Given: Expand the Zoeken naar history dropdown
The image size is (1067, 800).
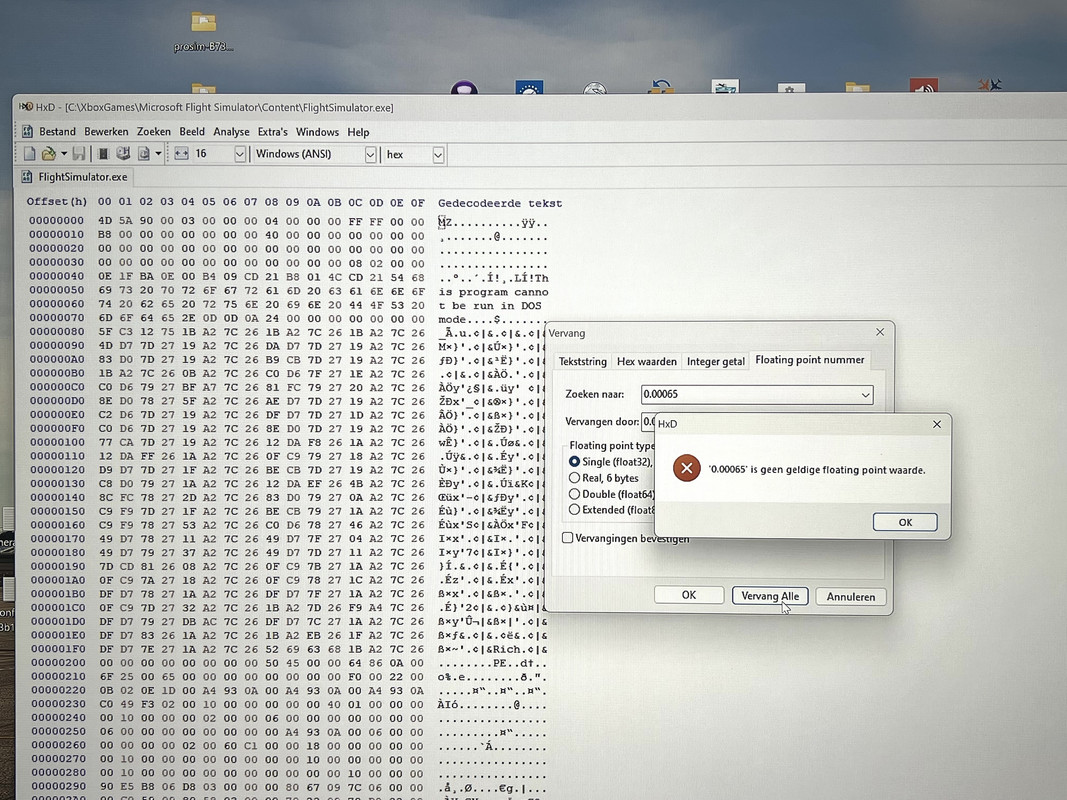Looking at the screenshot, I should [865, 395].
